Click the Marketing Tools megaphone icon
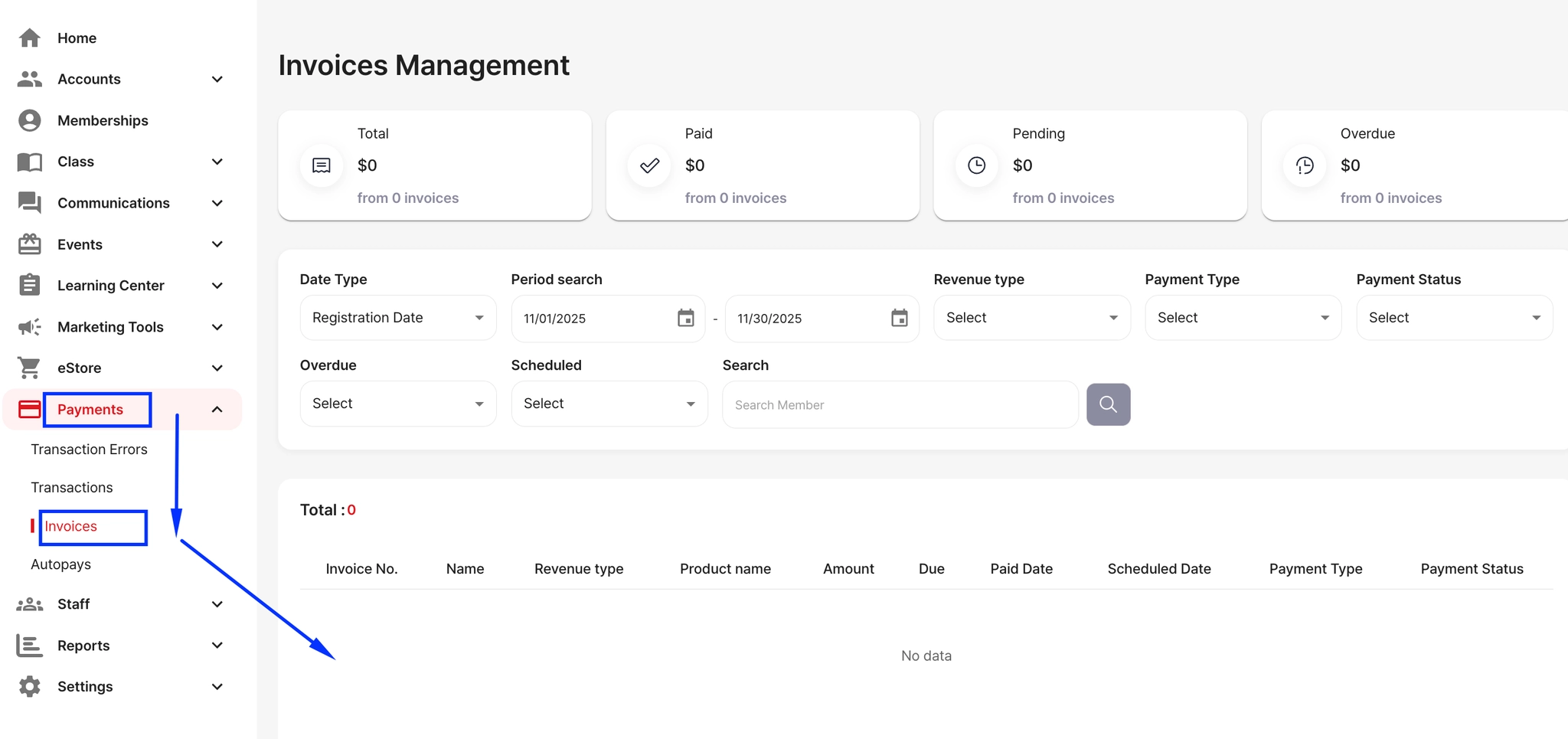This screenshot has width=1568, height=739. (30, 327)
